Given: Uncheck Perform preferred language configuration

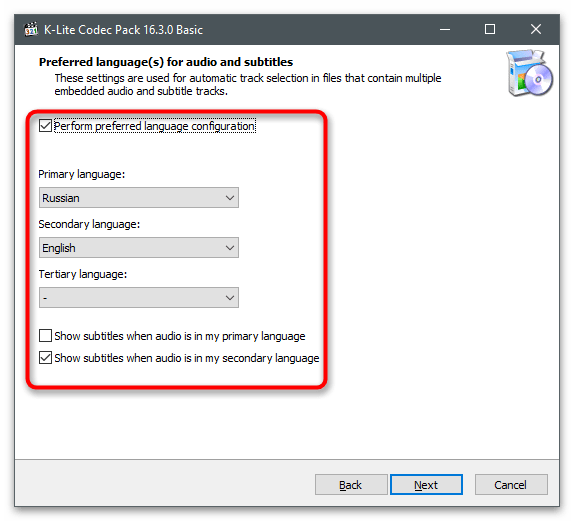Looking at the screenshot, I should [45, 126].
